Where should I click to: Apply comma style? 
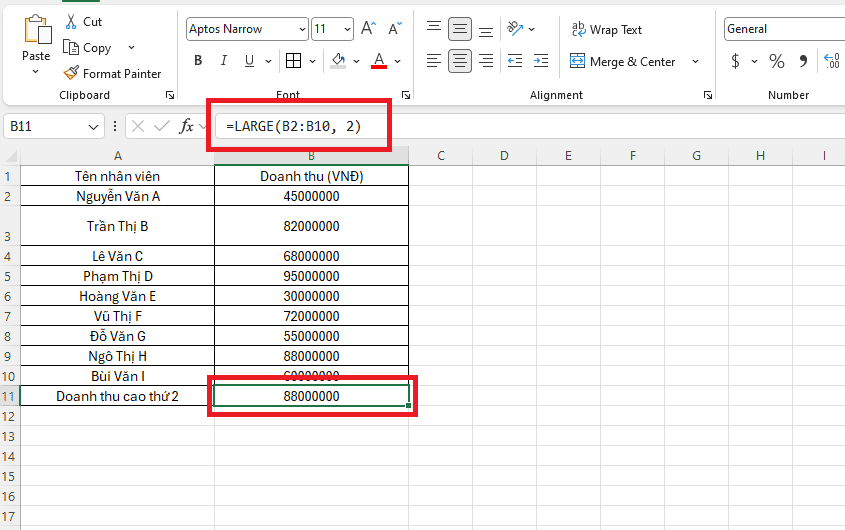click(x=803, y=61)
